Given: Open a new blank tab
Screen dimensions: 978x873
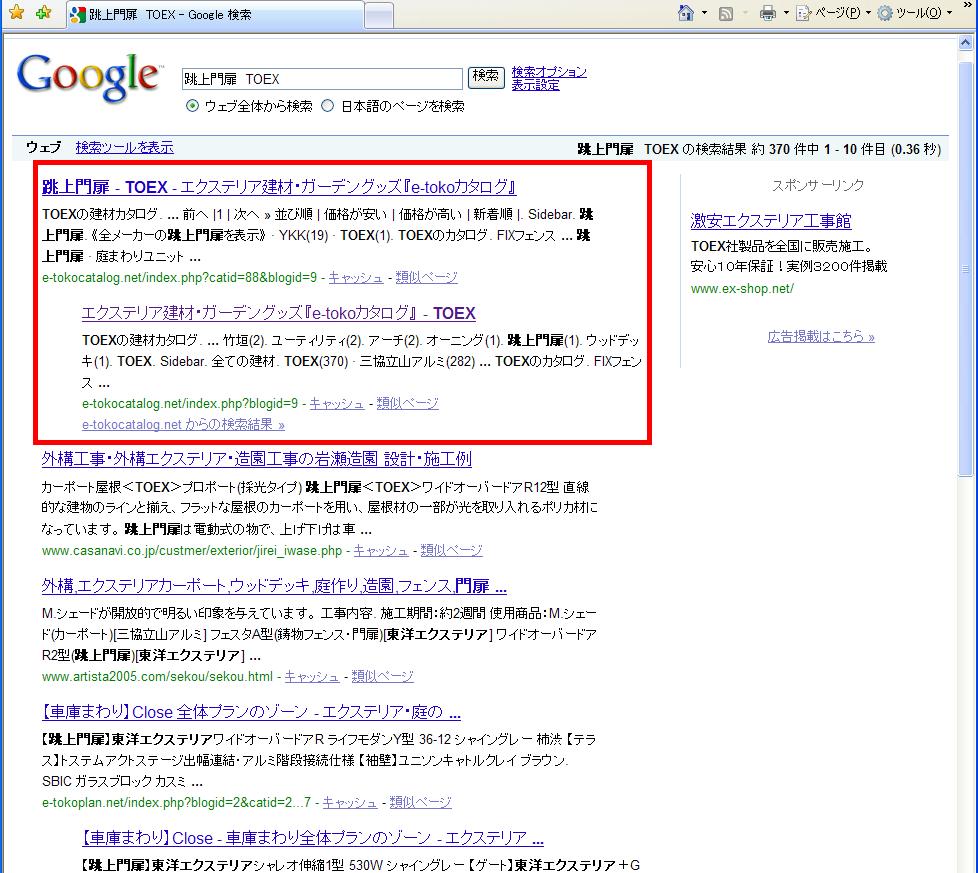Looking at the screenshot, I should click(x=378, y=15).
